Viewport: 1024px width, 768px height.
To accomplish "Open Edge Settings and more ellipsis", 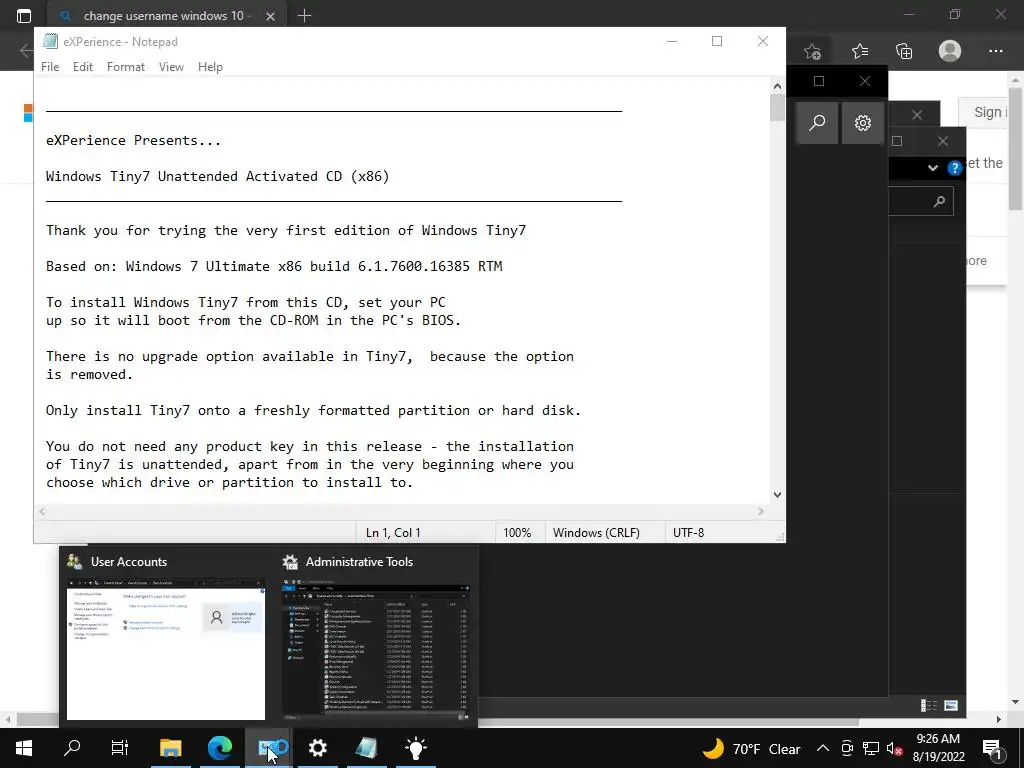I will [x=995, y=51].
